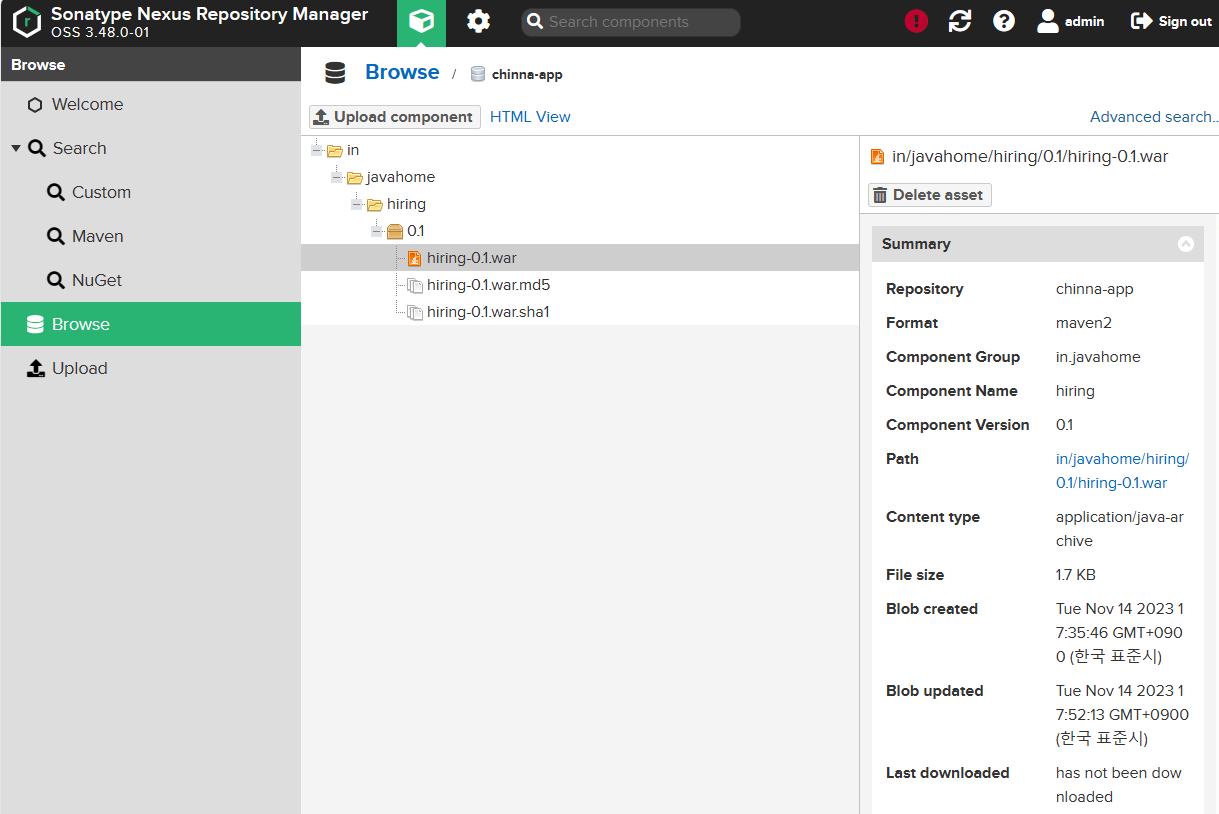Click the Format value maven2

1084,323
